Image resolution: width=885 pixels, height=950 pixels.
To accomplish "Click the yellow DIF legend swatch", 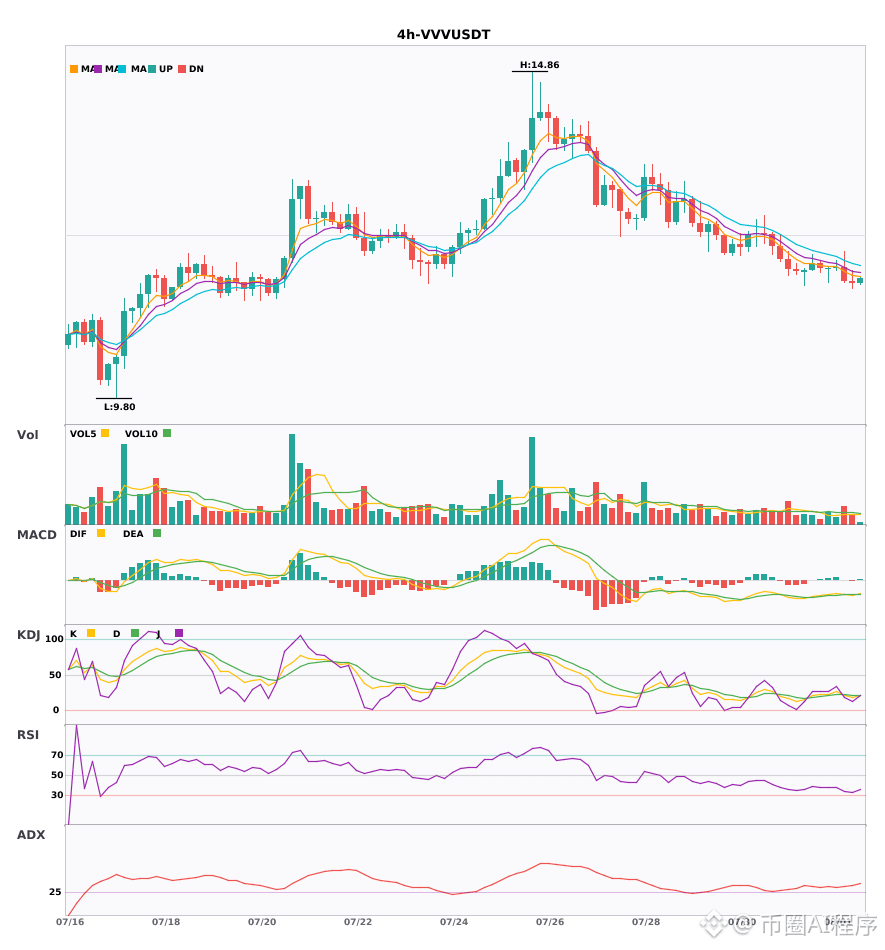I will tap(101, 533).
